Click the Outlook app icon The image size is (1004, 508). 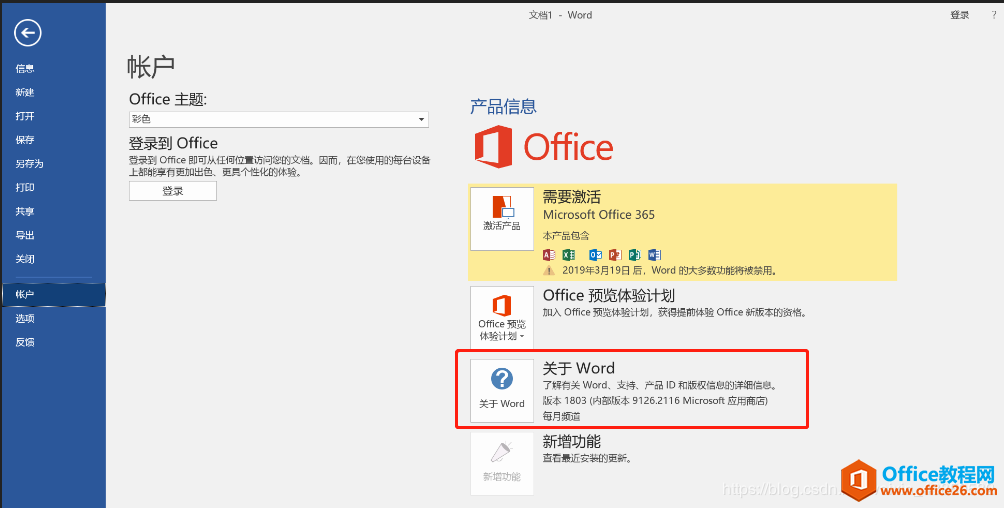pos(595,254)
